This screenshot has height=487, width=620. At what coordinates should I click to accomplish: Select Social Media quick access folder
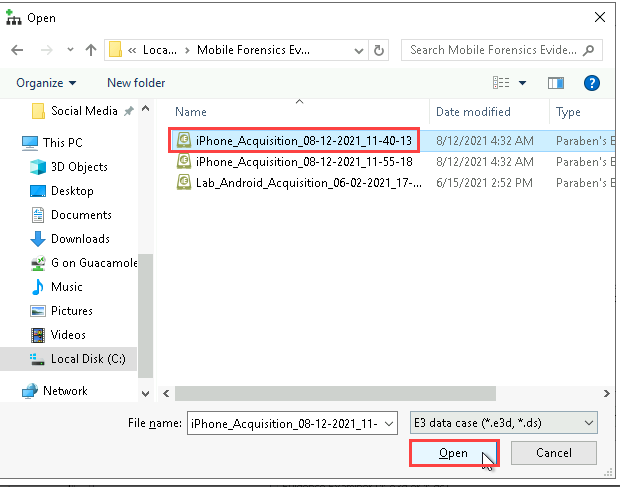click(x=84, y=111)
